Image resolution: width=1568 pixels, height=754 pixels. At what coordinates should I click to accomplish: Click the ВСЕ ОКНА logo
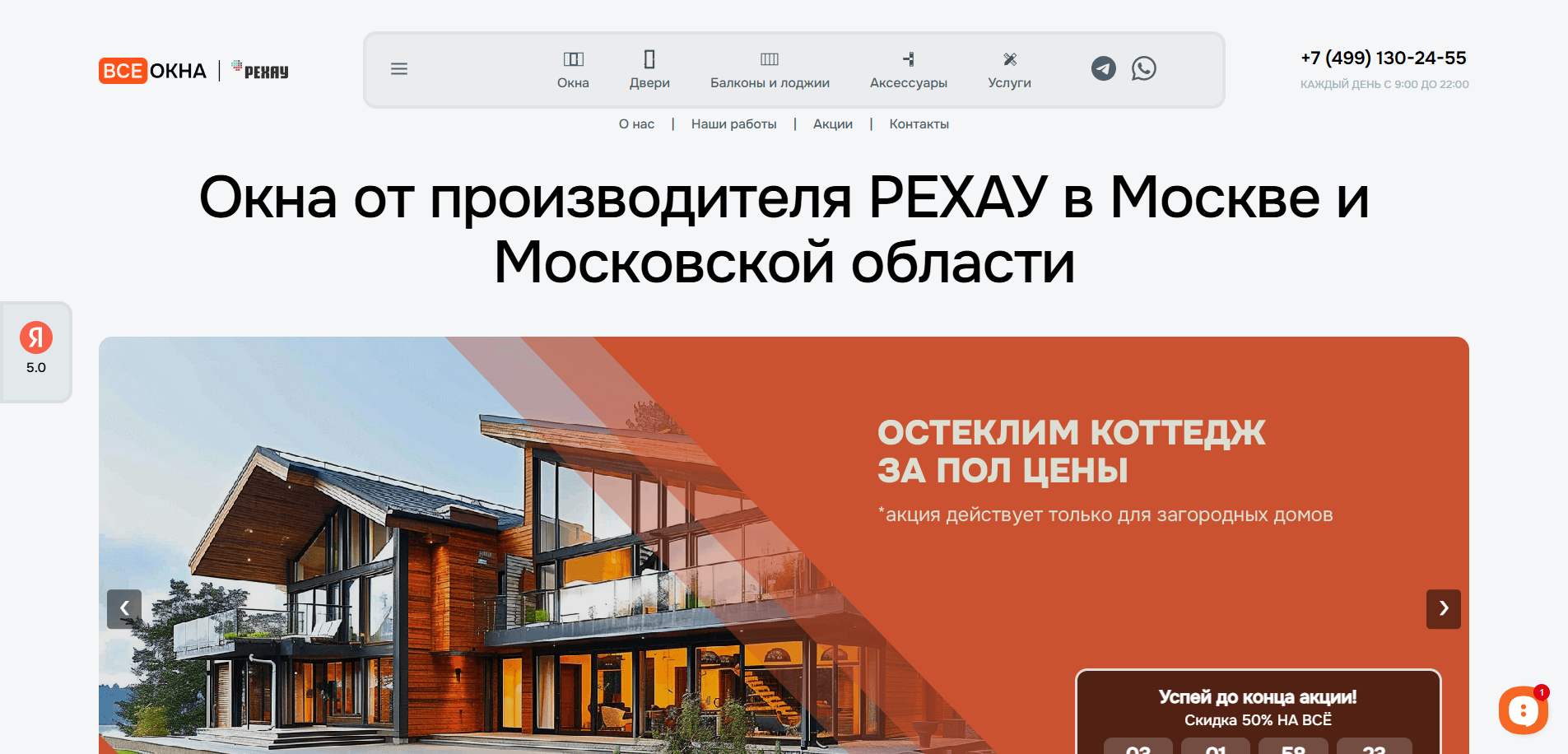click(153, 71)
